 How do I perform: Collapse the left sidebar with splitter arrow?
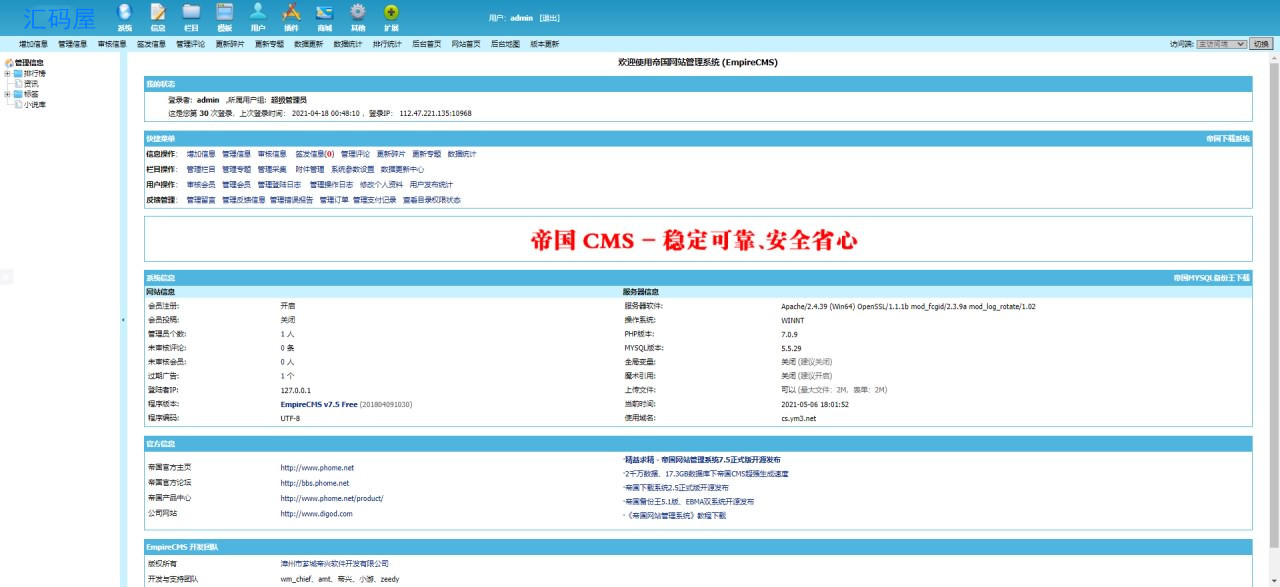123,319
